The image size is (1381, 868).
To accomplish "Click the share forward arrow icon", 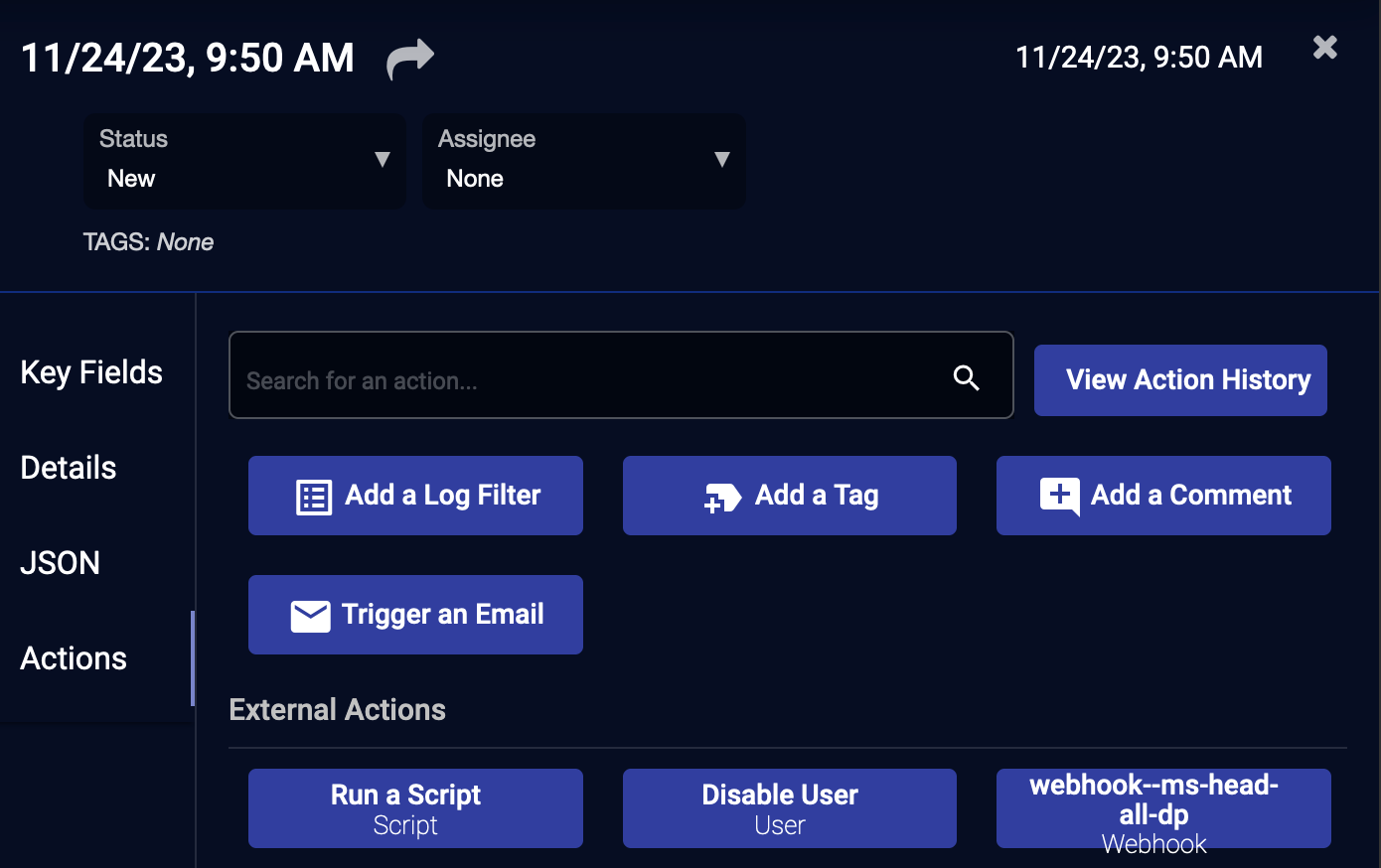I will point(409,59).
